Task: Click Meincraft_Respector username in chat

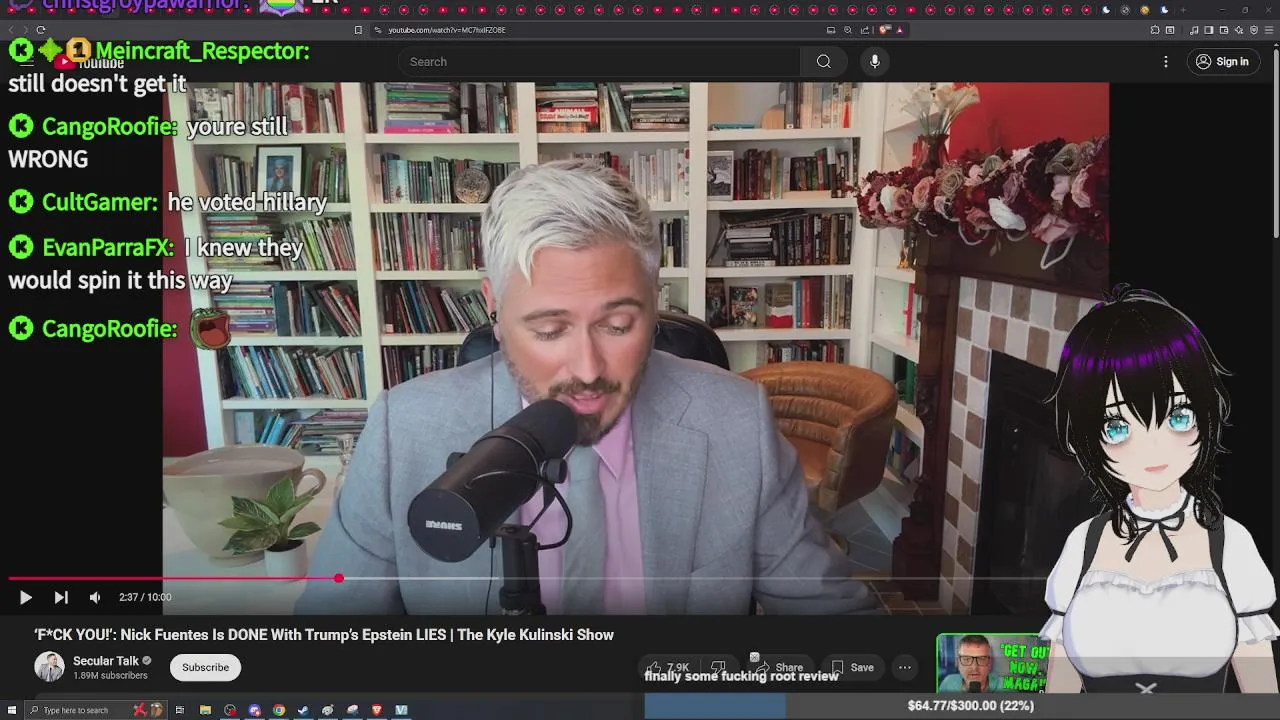Action: click(202, 51)
